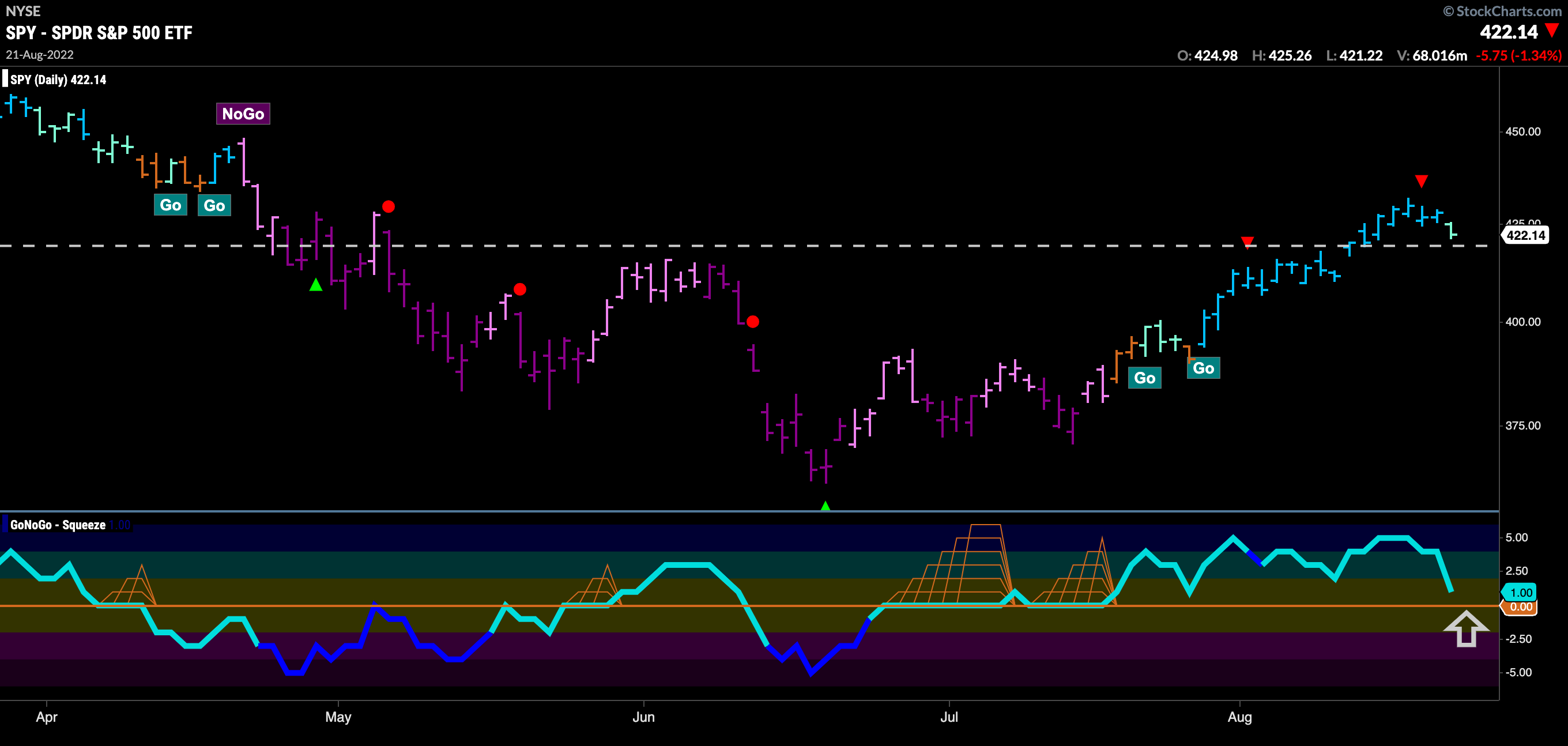Click the 450.00 price axis label
This screenshot has height=746, width=1568.
(x=1523, y=131)
